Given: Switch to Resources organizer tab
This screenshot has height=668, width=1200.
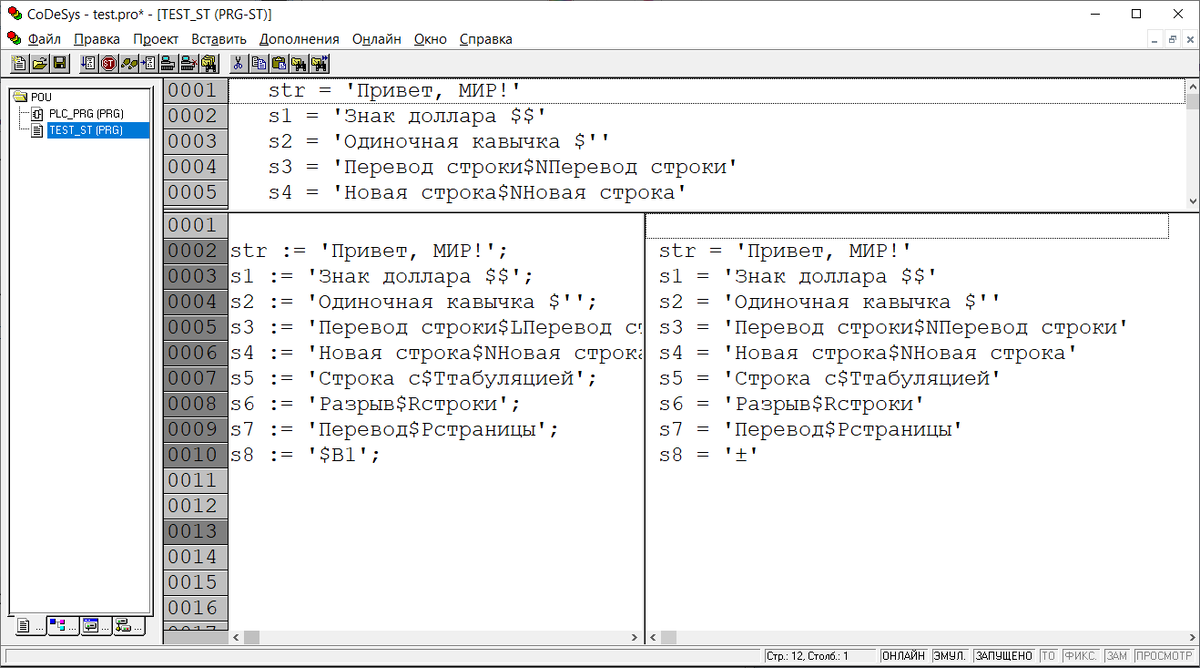Looking at the screenshot, I should pyautogui.click(x=129, y=626).
